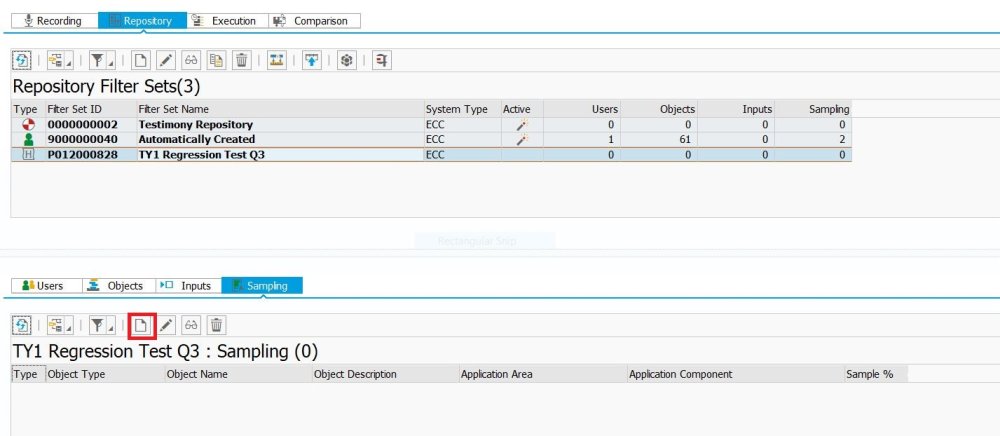
Task: Go to the Comparison tab
Action: [x=314, y=20]
